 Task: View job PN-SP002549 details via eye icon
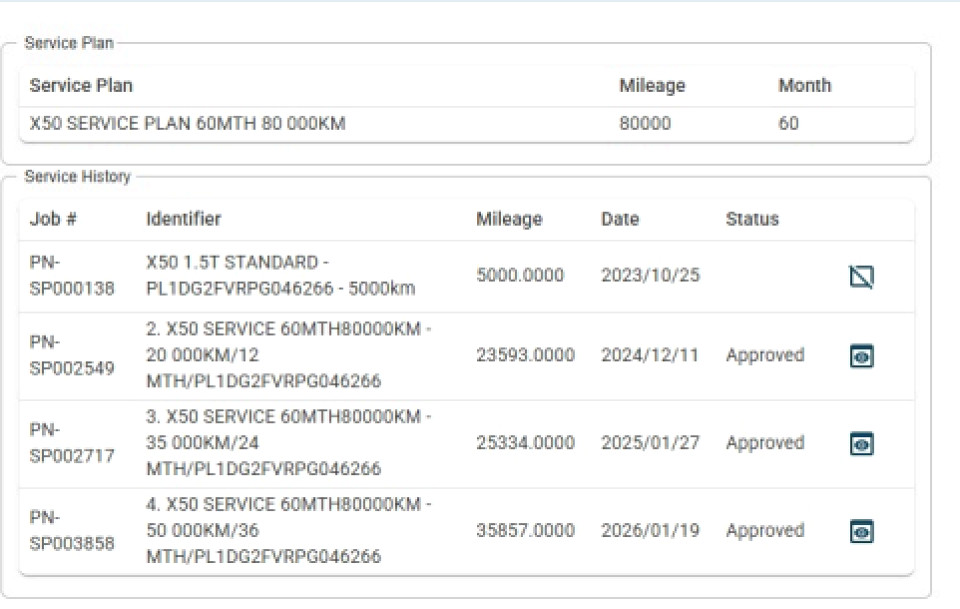tap(861, 356)
